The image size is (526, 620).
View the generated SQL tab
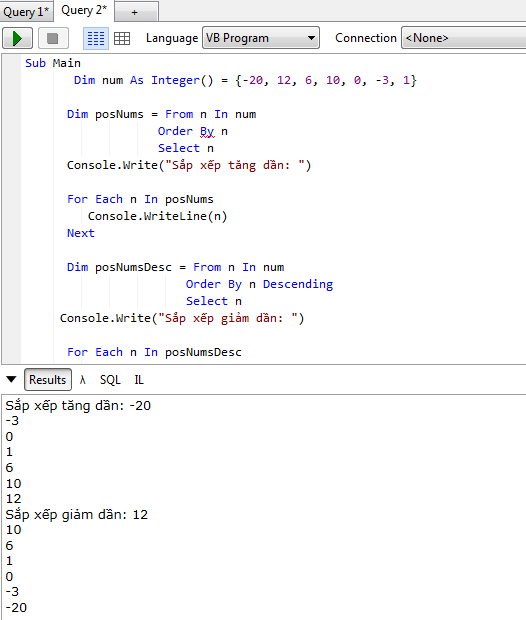[110, 380]
